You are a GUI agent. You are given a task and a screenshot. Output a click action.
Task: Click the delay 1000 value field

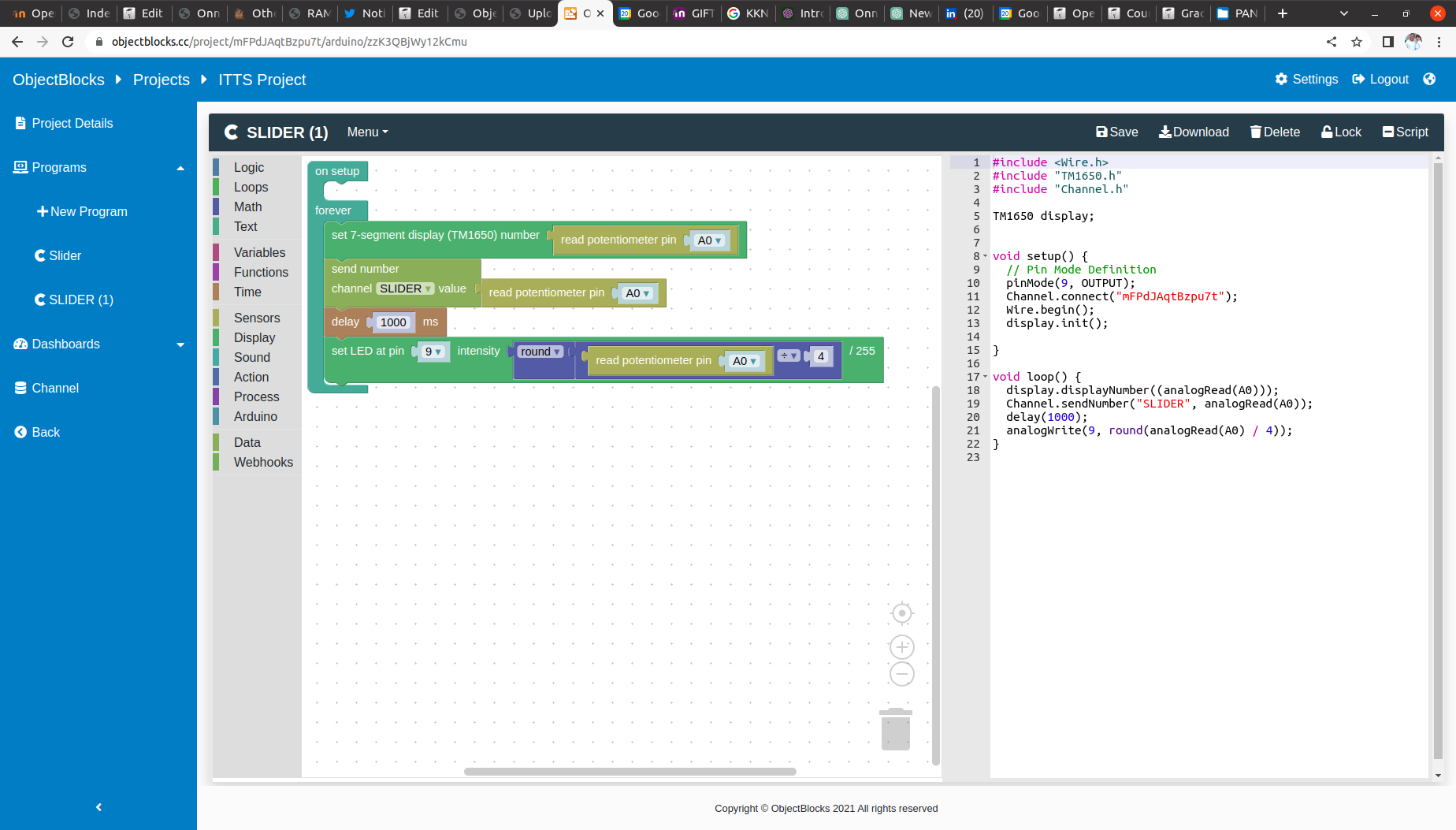coord(392,322)
